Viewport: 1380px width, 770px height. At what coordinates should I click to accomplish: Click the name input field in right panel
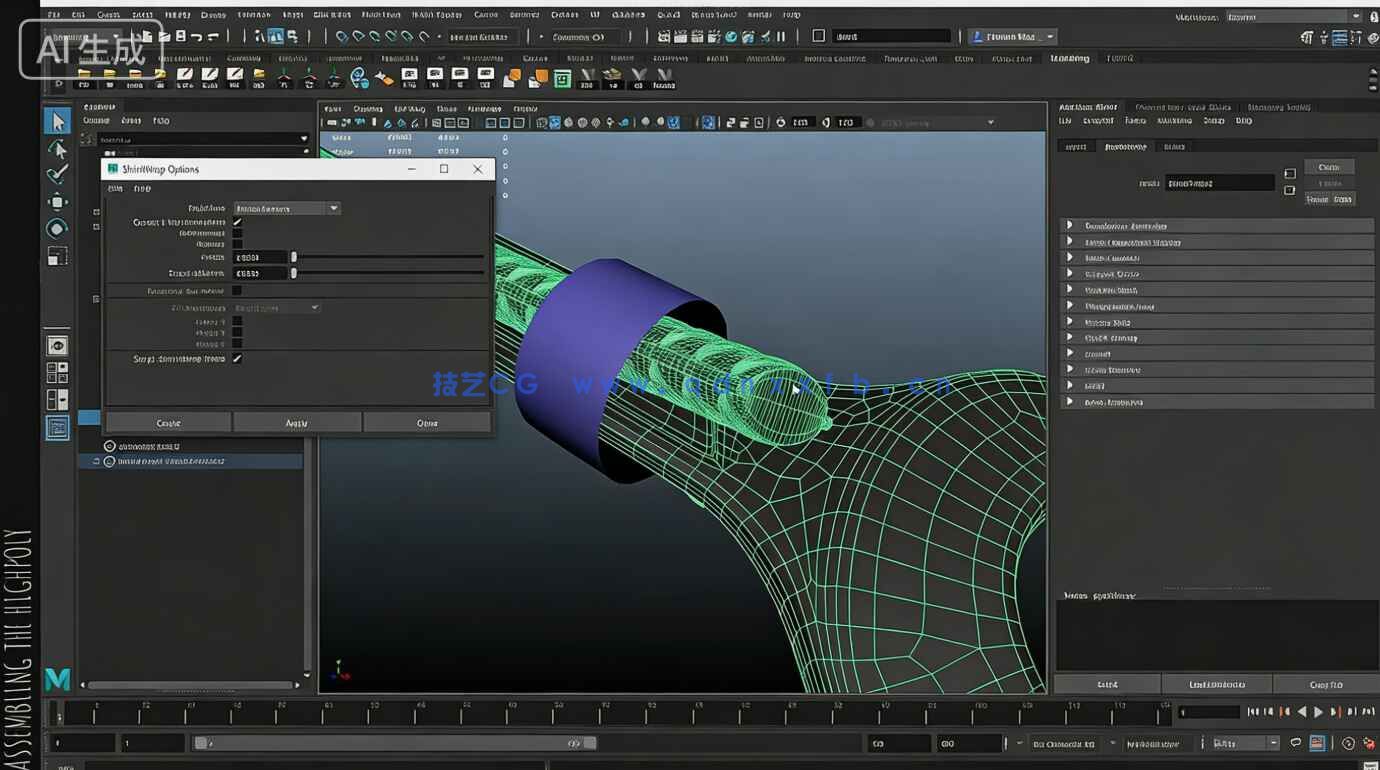pos(1219,184)
